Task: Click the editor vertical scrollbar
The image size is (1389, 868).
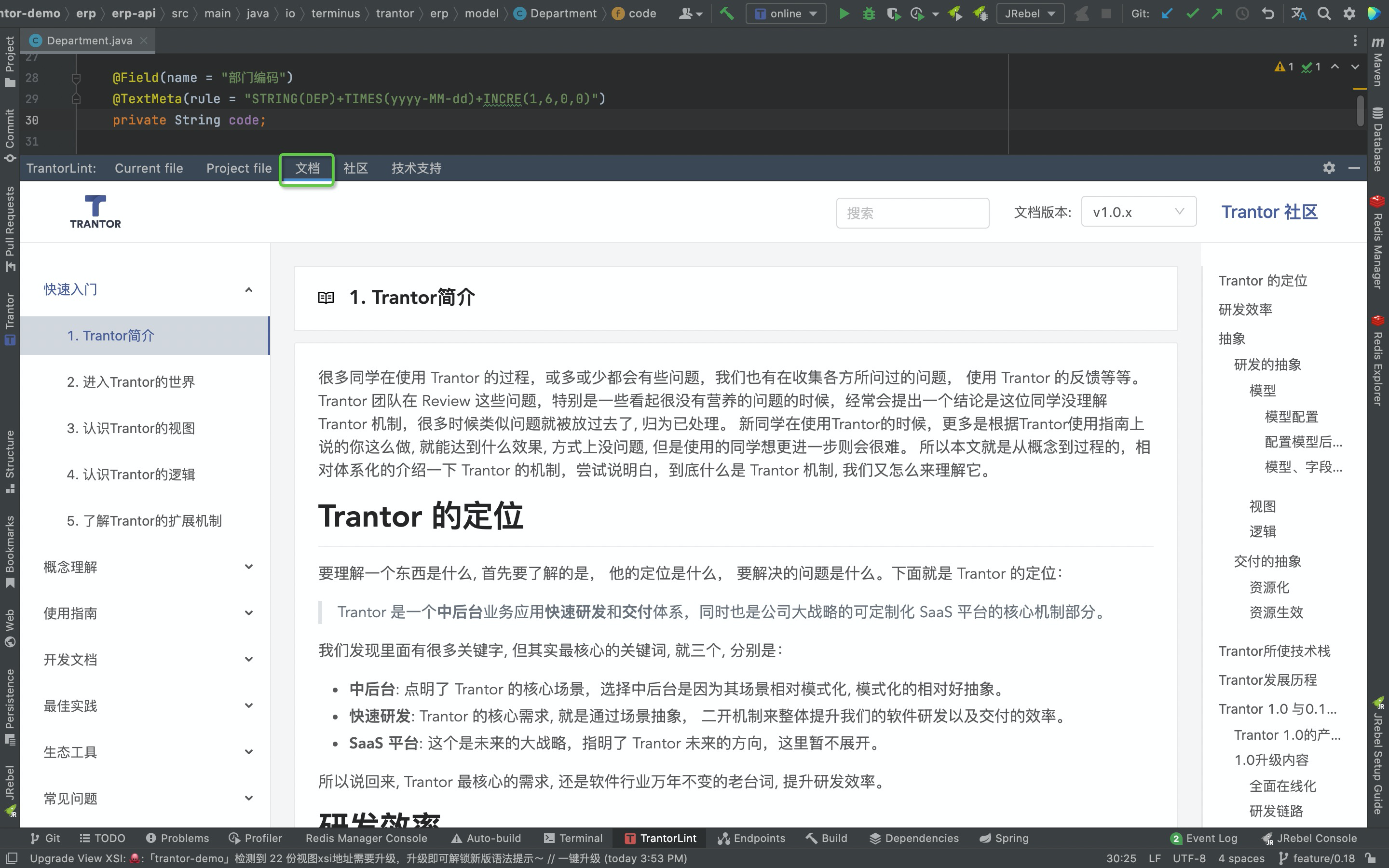Action: [x=1360, y=110]
